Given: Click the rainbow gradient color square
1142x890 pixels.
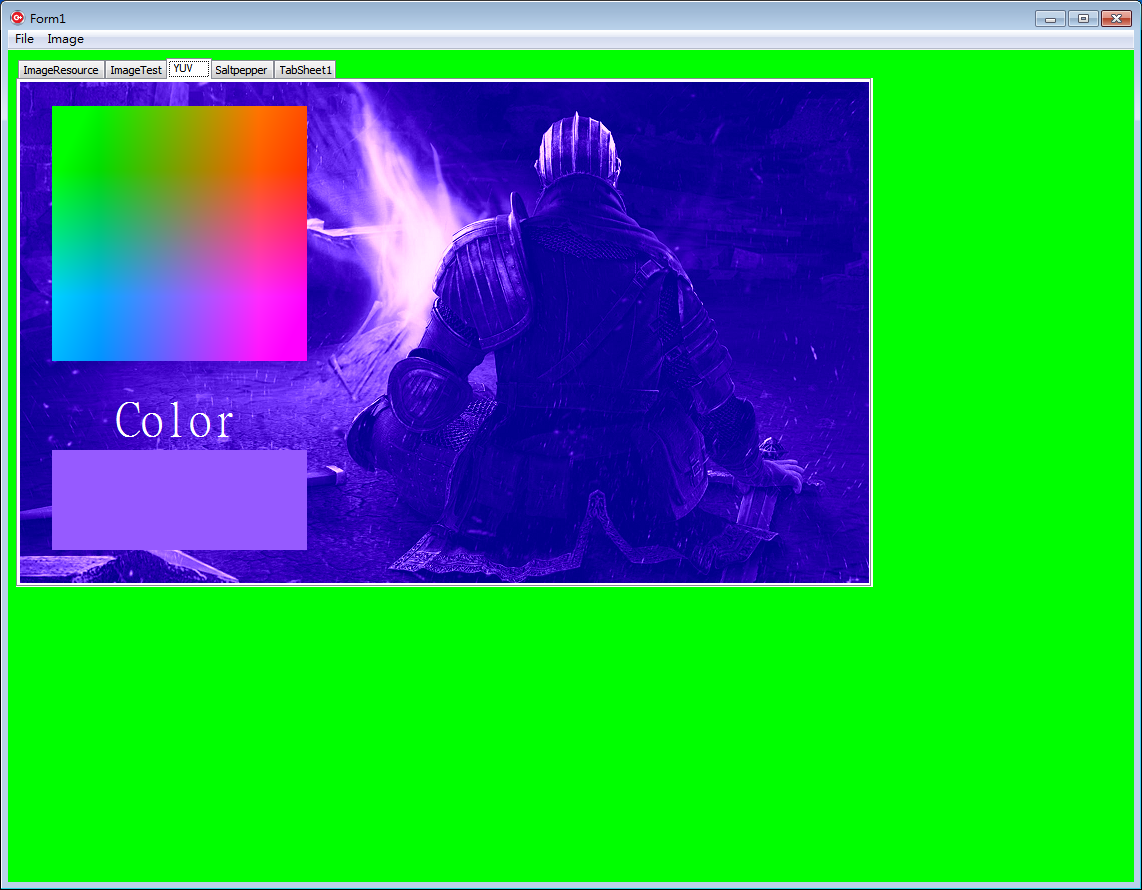Looking at the screenshot, I should [x=179, y=233].
